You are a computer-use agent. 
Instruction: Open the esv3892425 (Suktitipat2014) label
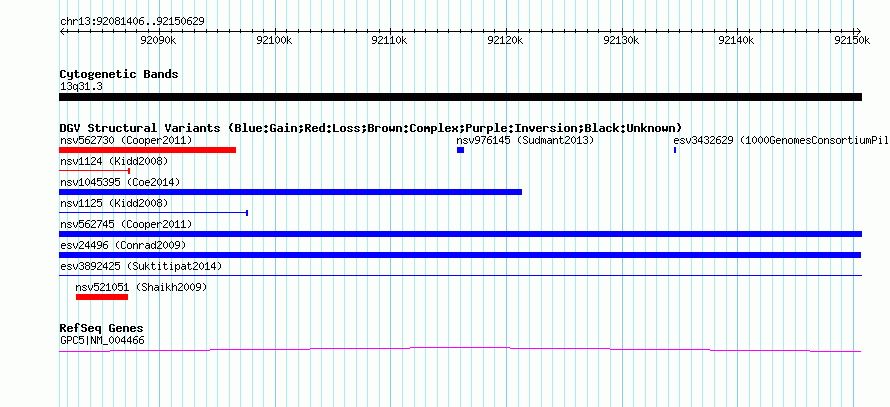141,266
